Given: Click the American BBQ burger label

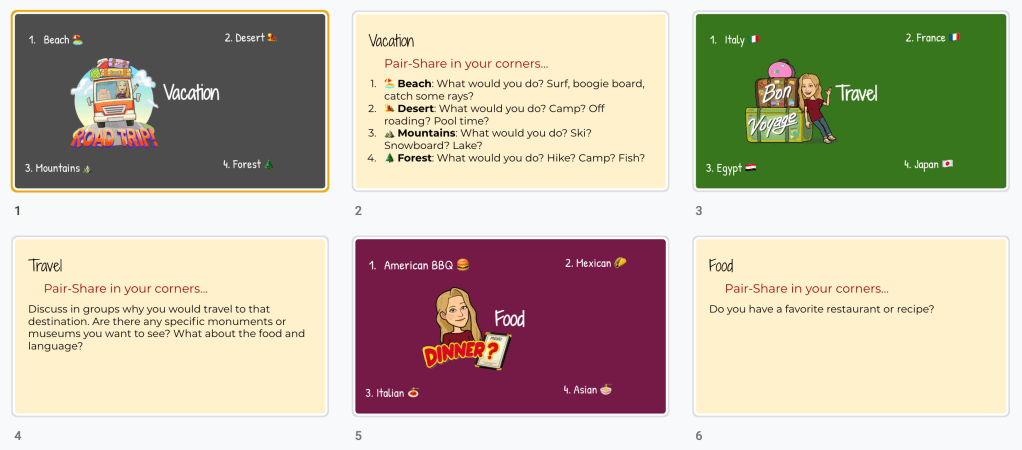Looking at the screenshot, I should tap(426, 265).
